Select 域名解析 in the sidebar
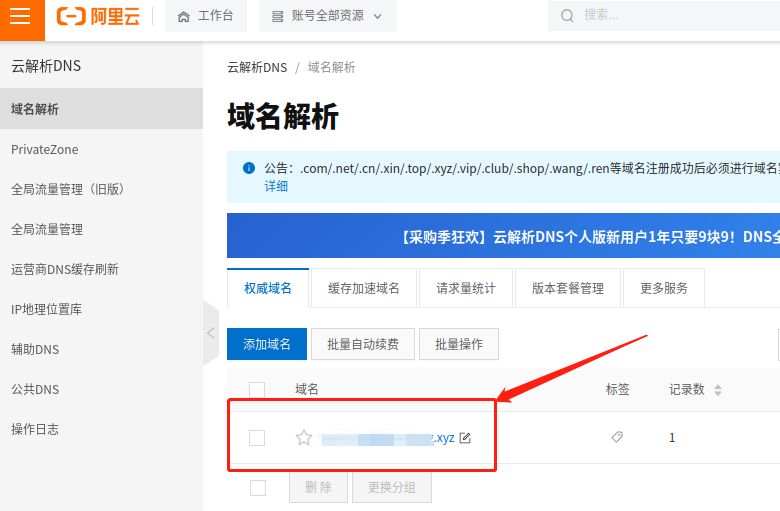The width and height of the screenshot is (780, 511). coord(101,109)
